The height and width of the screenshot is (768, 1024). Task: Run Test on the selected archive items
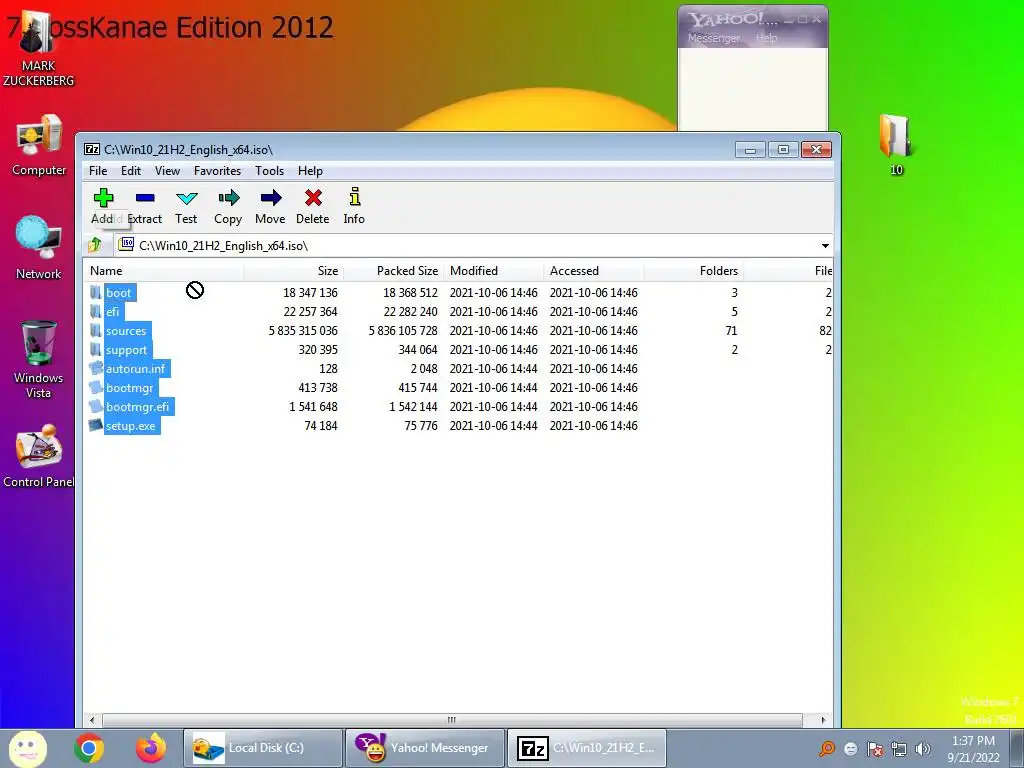[187, 198]
